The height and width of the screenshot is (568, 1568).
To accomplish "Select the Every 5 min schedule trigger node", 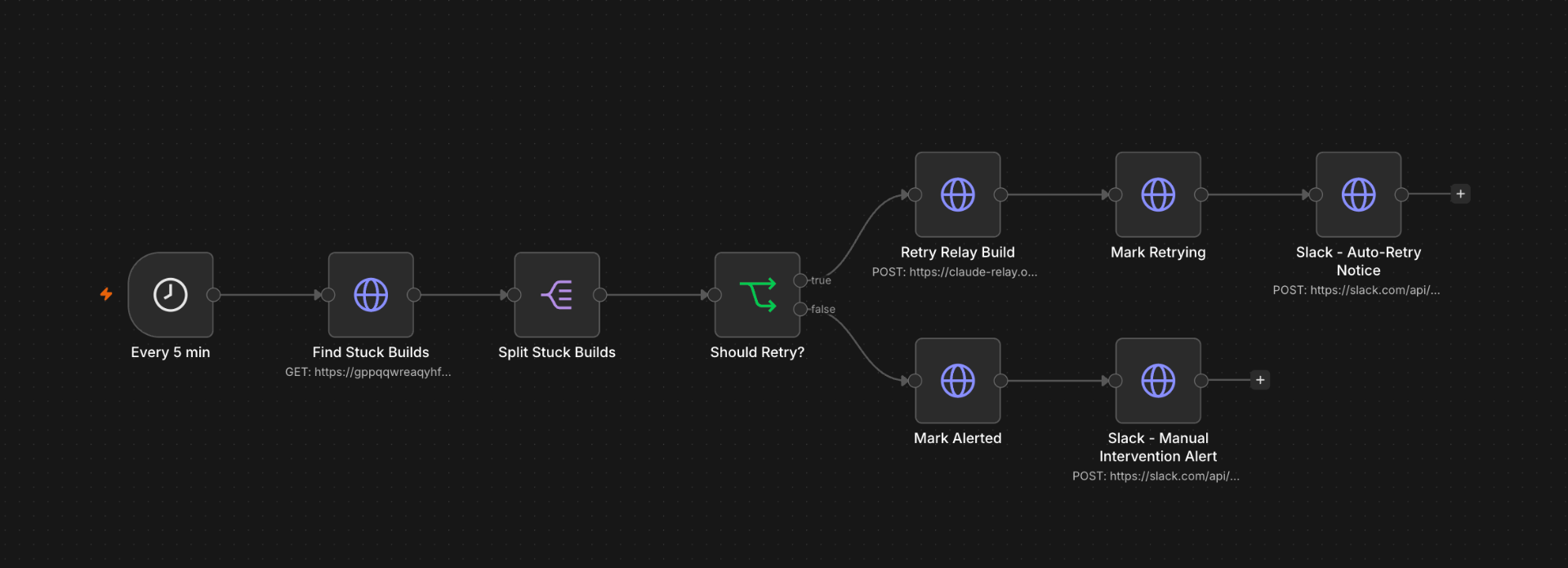I will click(171, 294).
